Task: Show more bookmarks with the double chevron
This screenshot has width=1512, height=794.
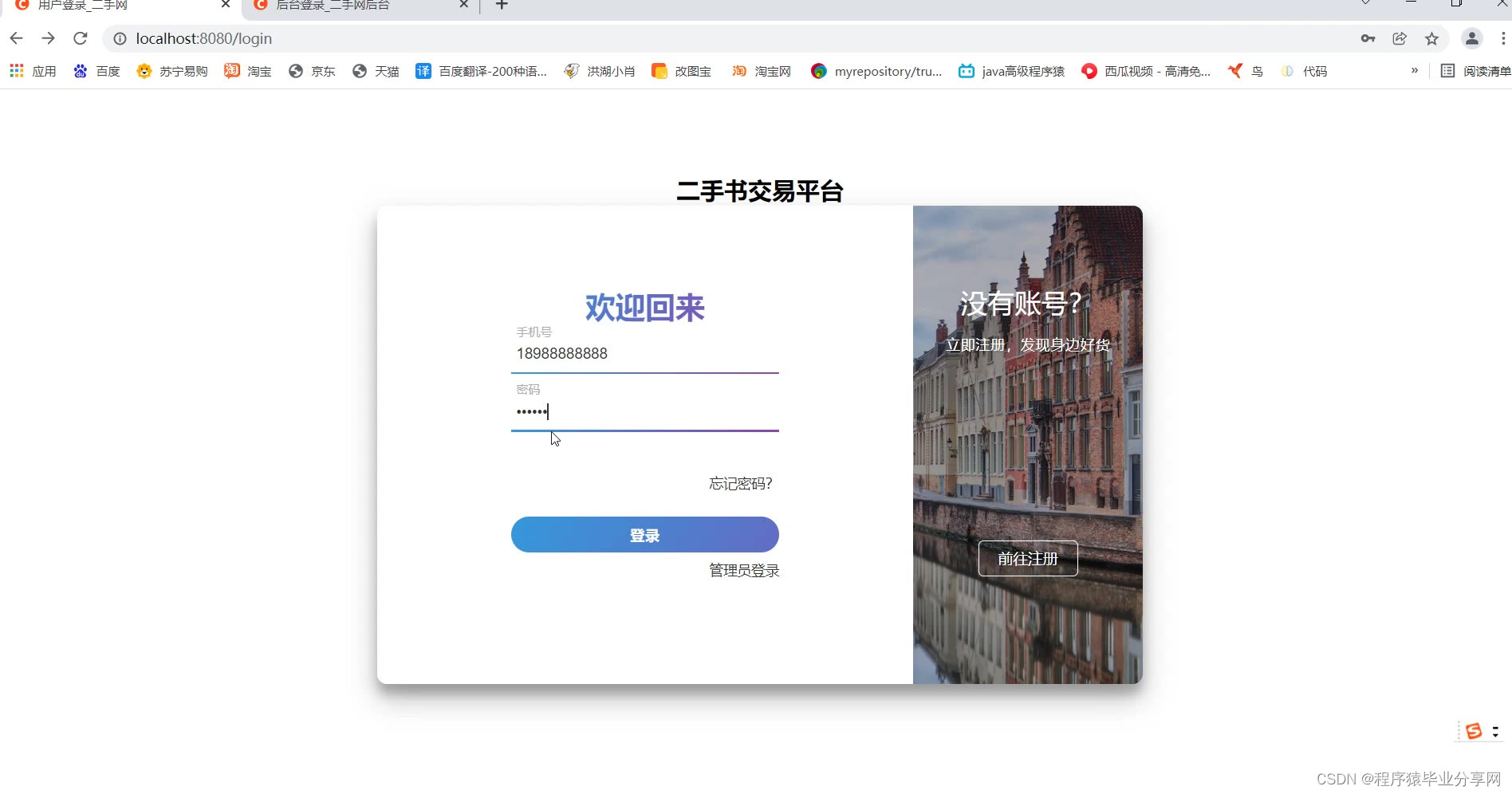Action: coord(1415,70)
